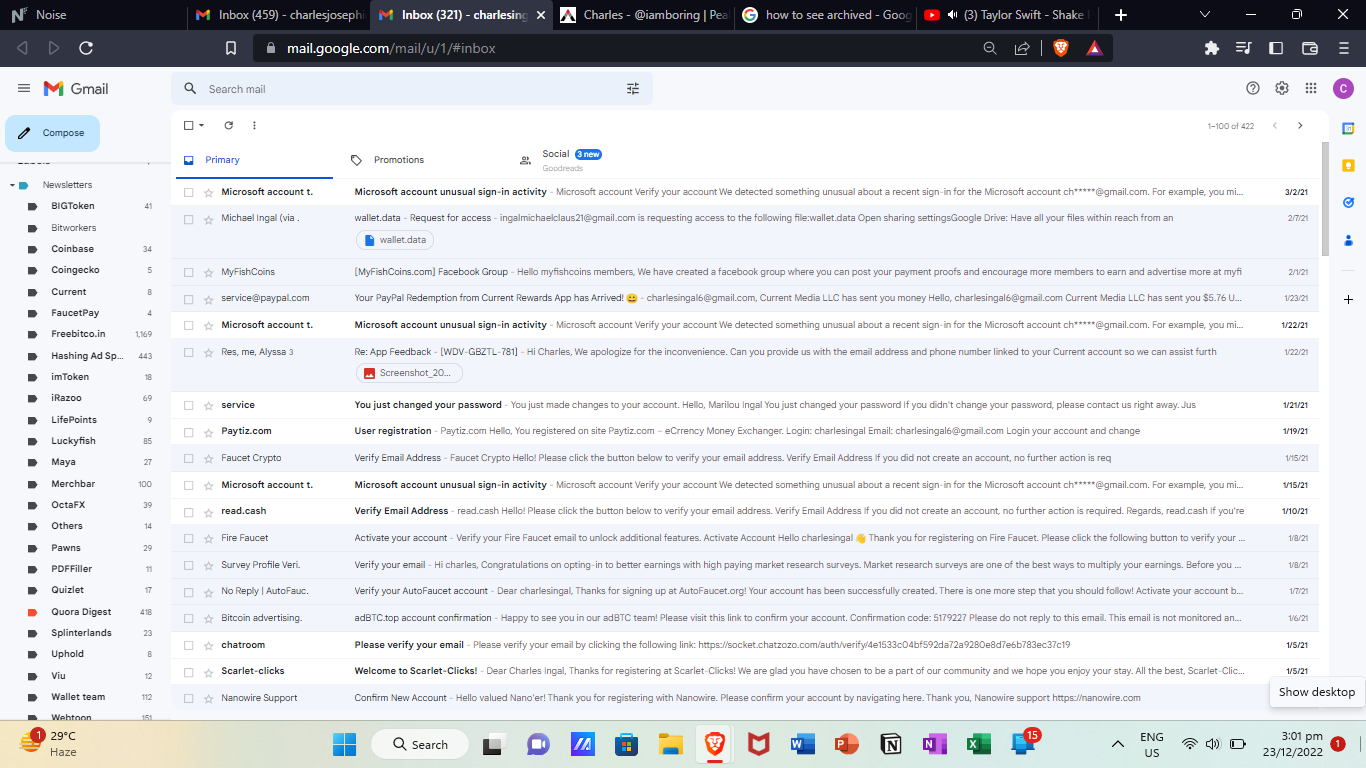Select the service@paypal.com email checkbox

click(188, 298)
